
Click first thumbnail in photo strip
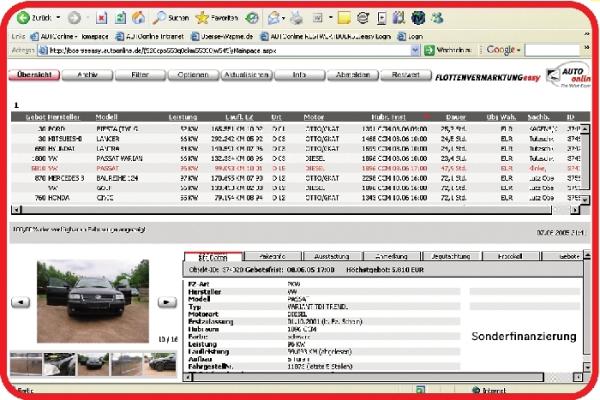(x=24, y=363)
